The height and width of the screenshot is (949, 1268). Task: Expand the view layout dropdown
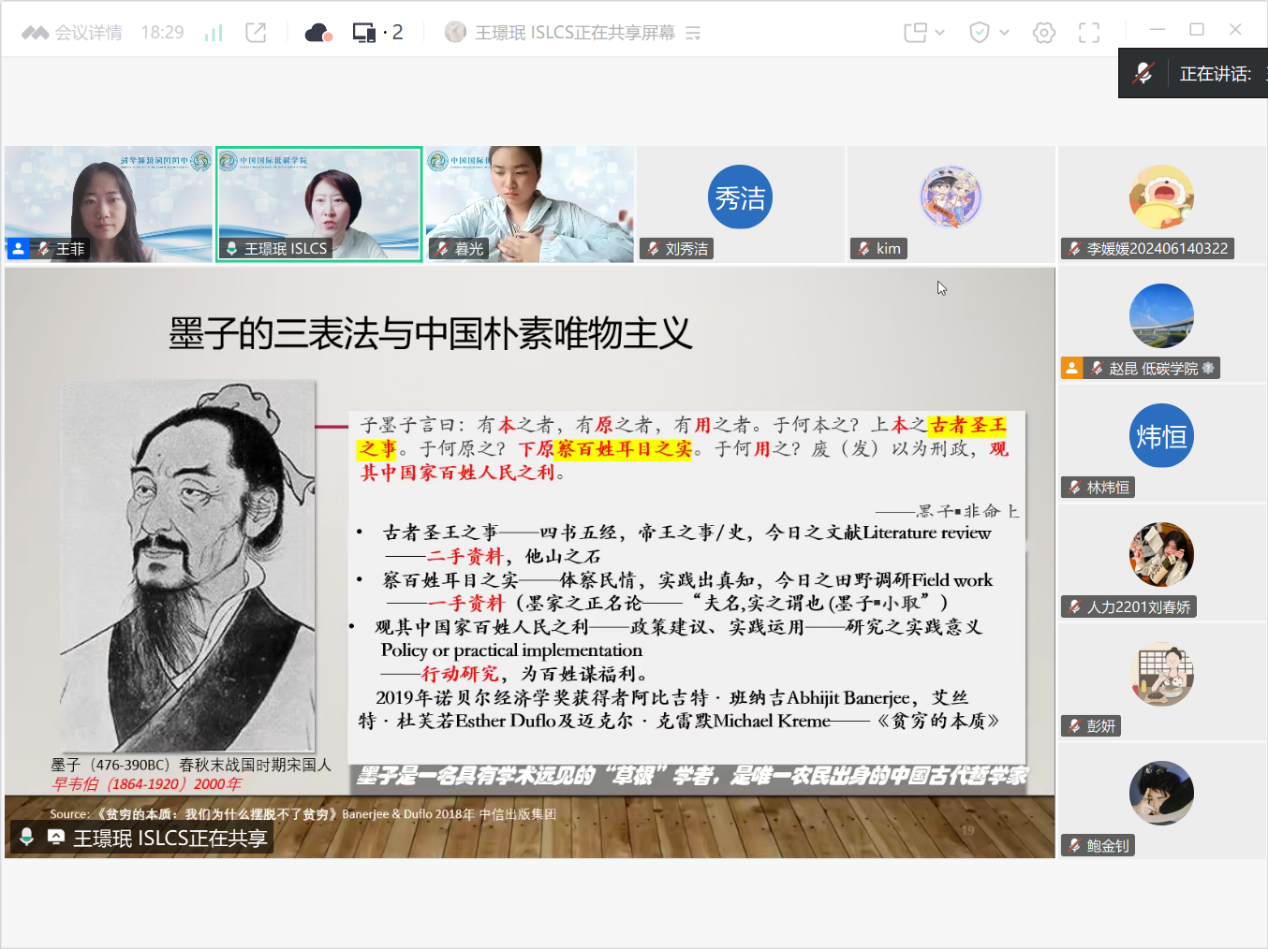(924, 33)
